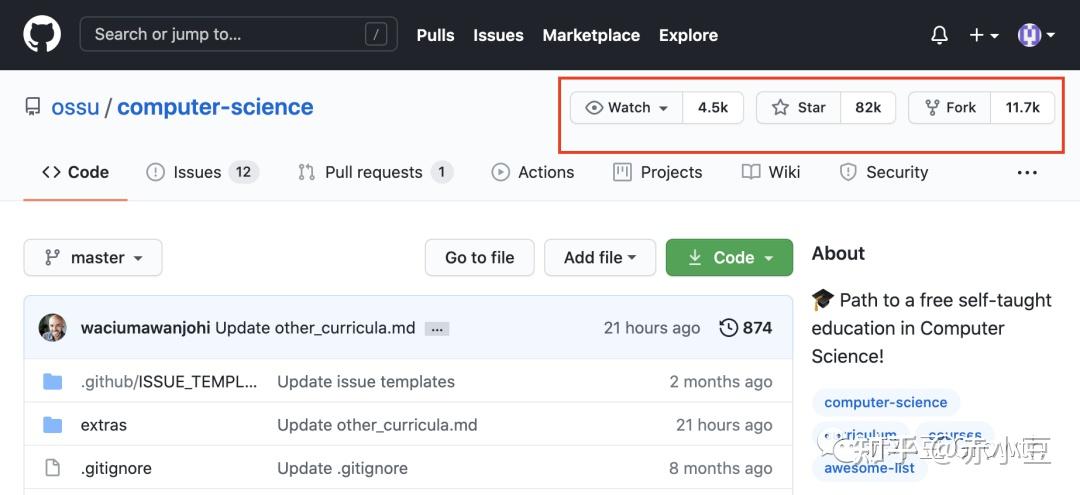Click the waciumawanjohi avatar thumbnail
The height and width of the screenshot is (495, 1080).
click(x=53, y=327)
